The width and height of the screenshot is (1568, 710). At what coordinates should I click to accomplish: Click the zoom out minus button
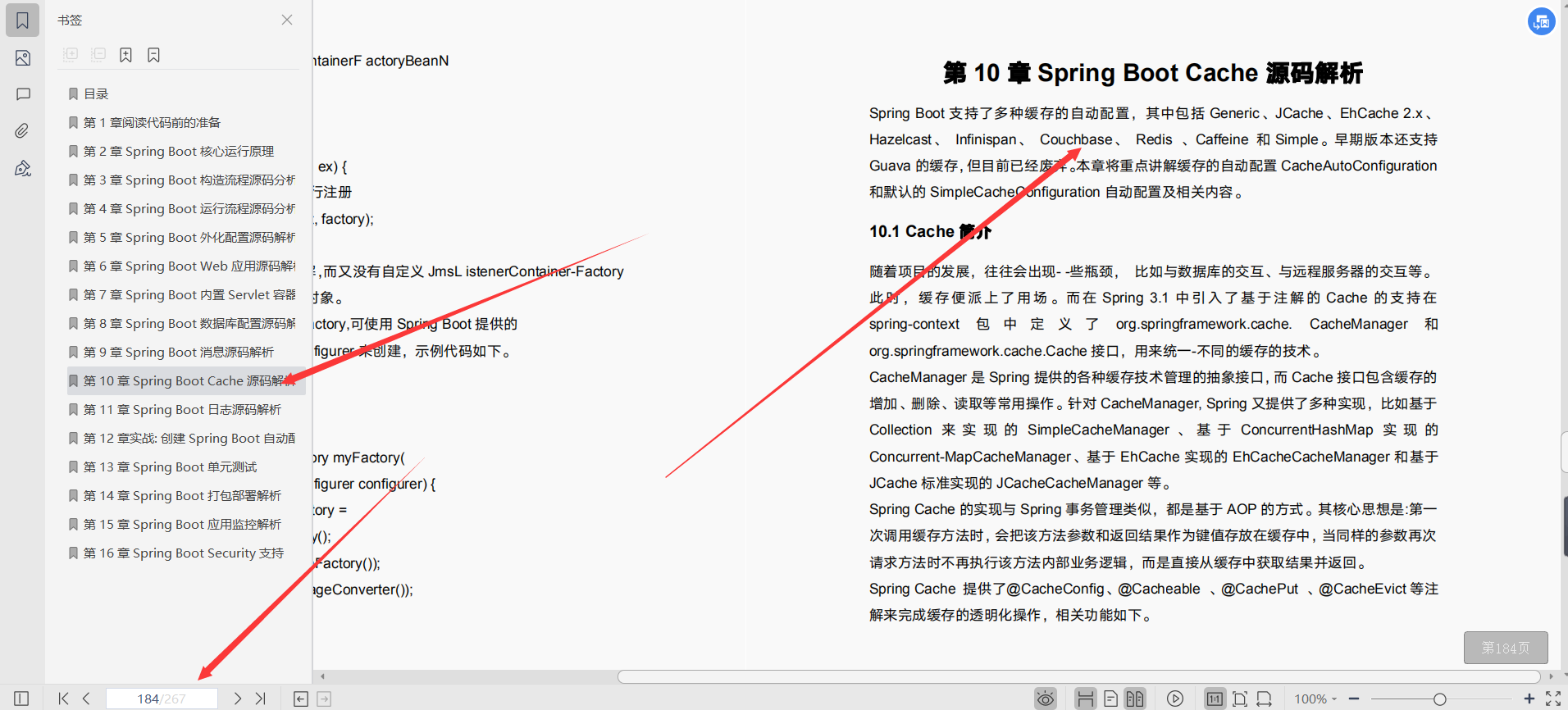(1354, 699)
